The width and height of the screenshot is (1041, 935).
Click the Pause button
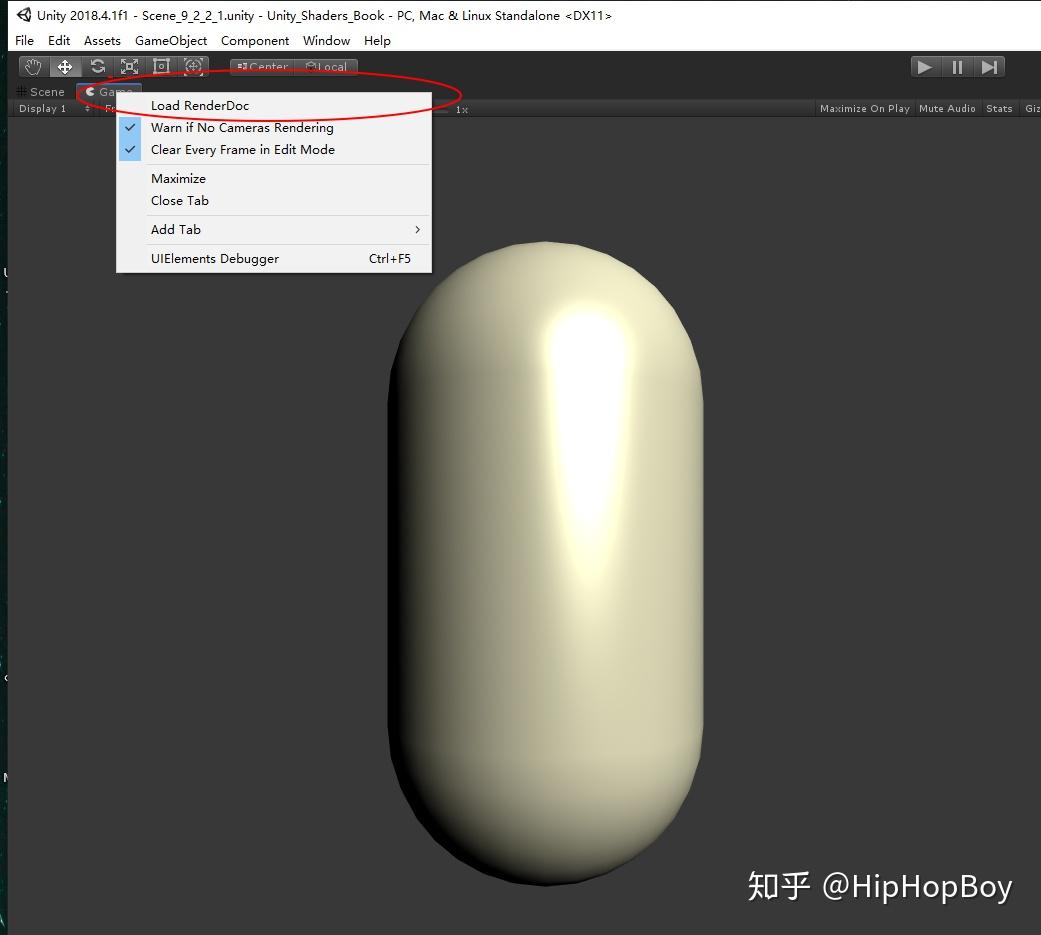[957, 67]
